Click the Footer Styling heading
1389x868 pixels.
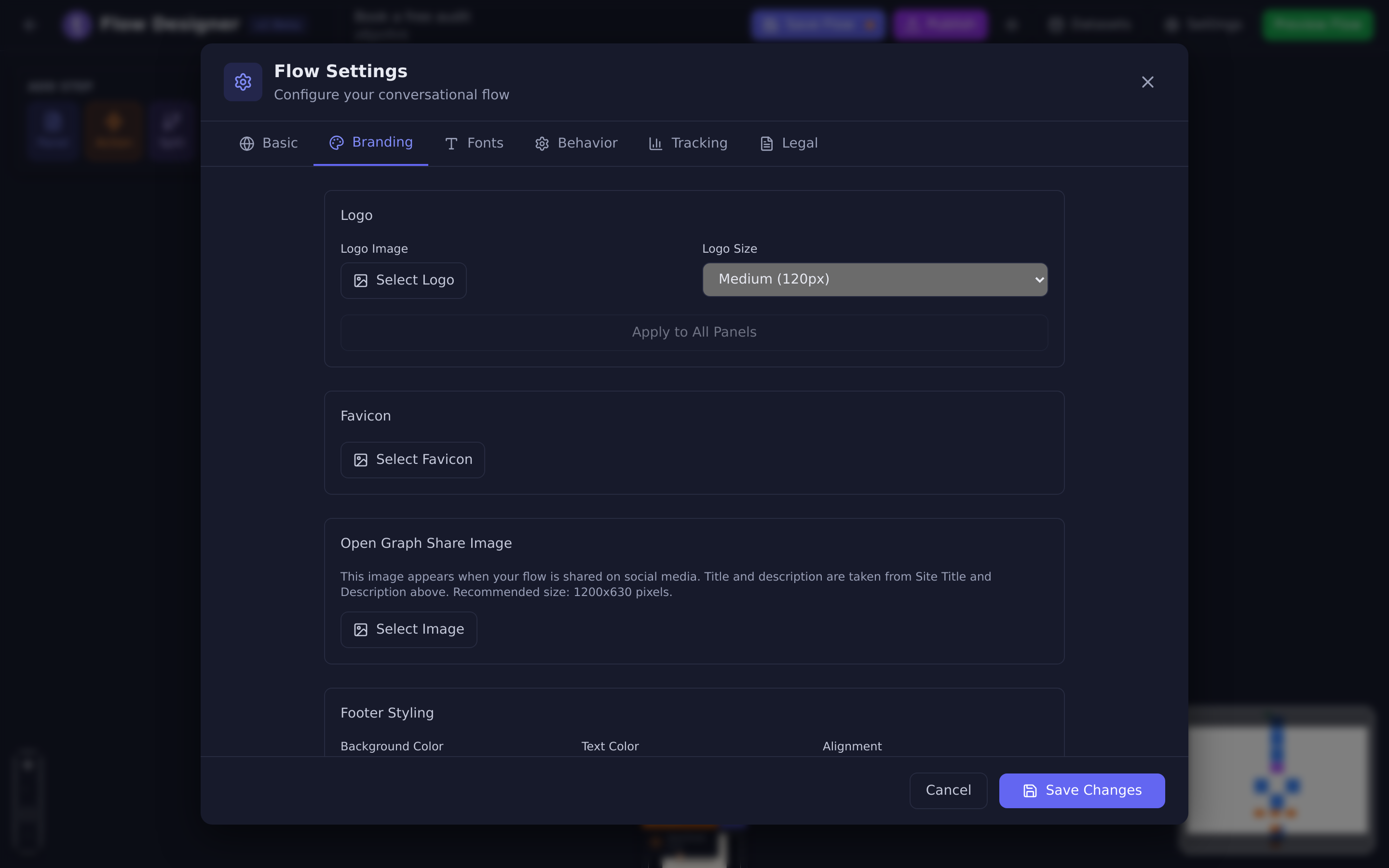tap(387, 713)
